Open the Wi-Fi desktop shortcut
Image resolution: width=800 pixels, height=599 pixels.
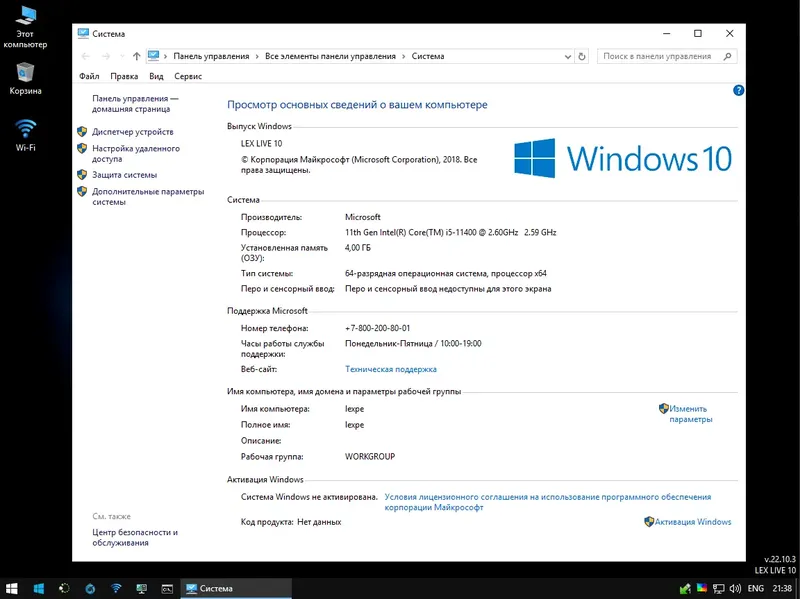26,135
